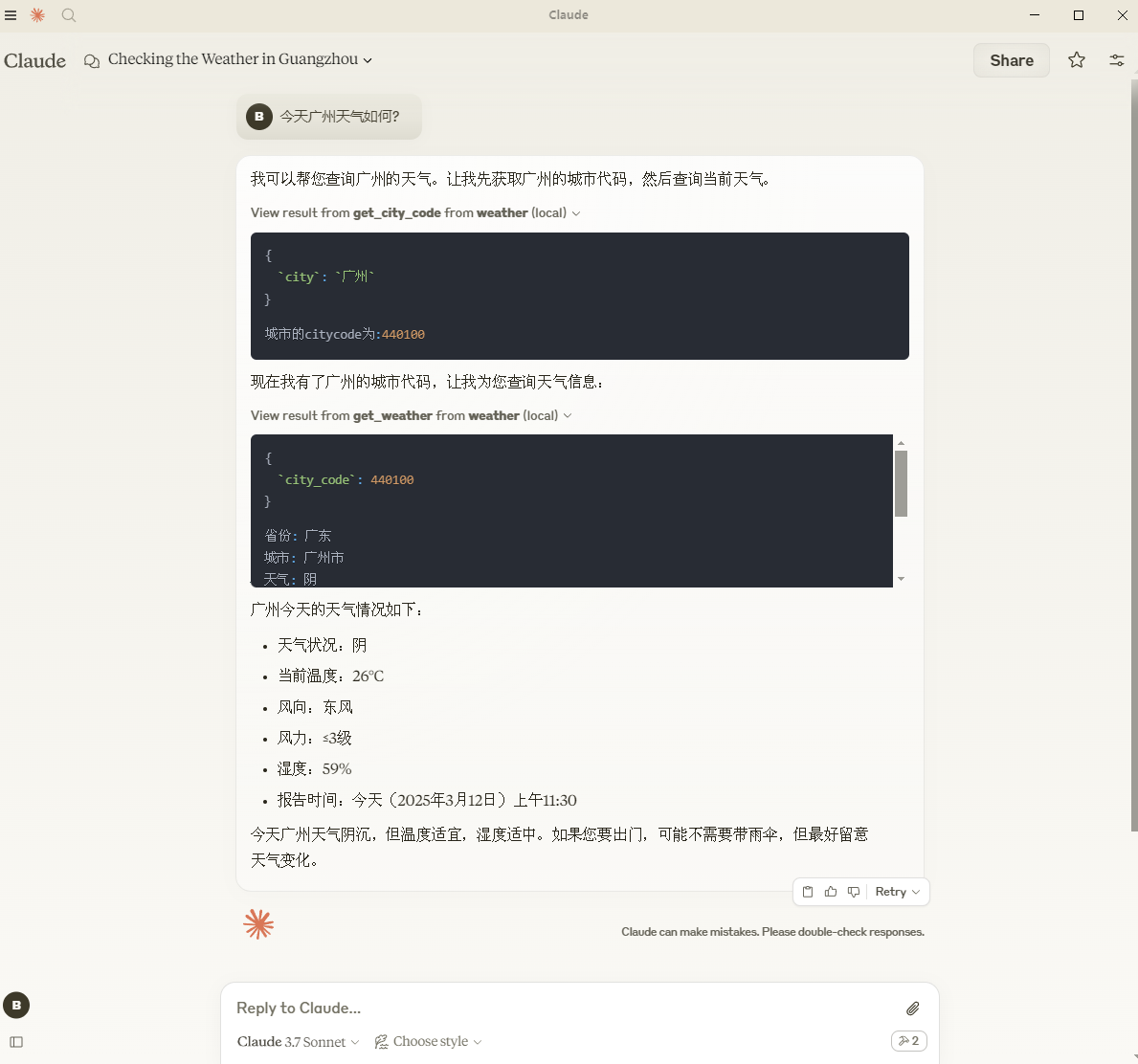Click the sidebar panel icon bottom left
Viewport: 1138px width, 1064px height.
(15, 1041)
